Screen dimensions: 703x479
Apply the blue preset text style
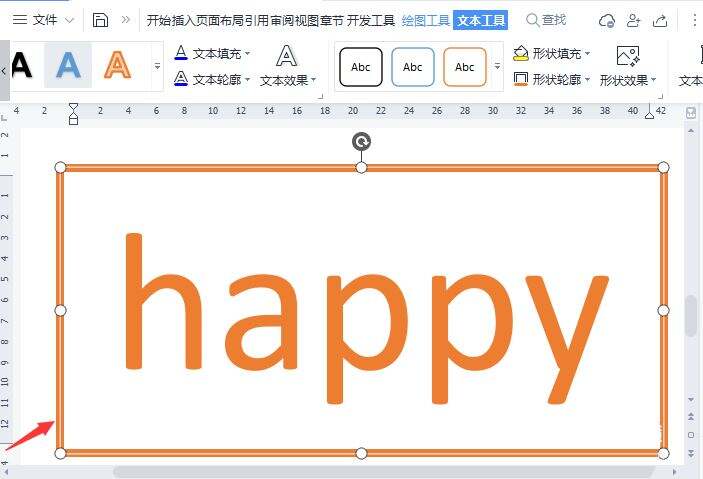point(68,65)
